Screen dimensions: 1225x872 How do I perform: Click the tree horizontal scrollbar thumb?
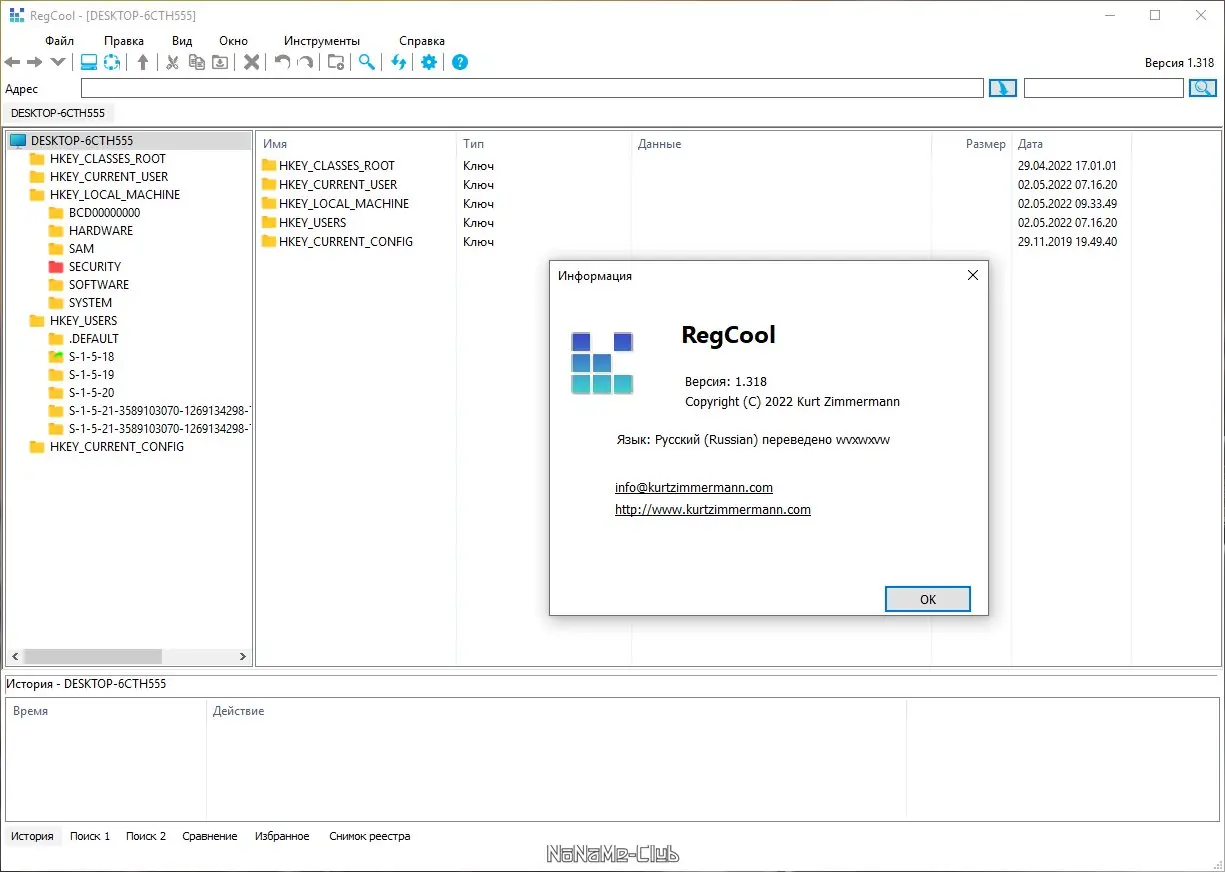pyautogui.click(x=93, y=657)
